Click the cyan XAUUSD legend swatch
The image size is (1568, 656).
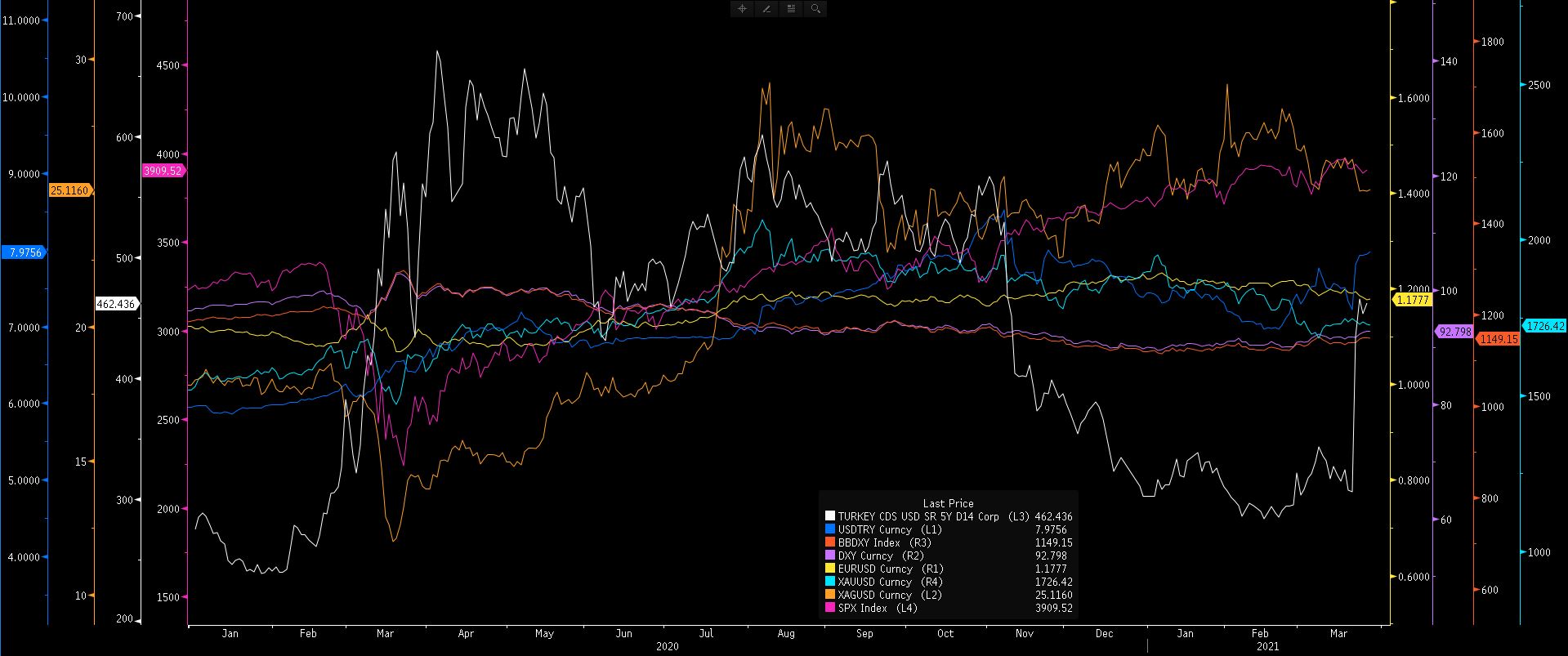pos(830,582)
